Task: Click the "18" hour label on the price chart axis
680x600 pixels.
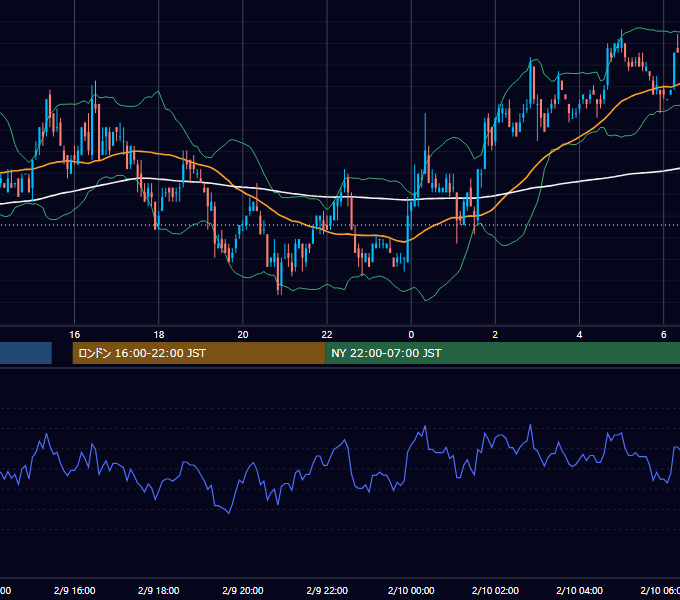Action: pos(159,334)
